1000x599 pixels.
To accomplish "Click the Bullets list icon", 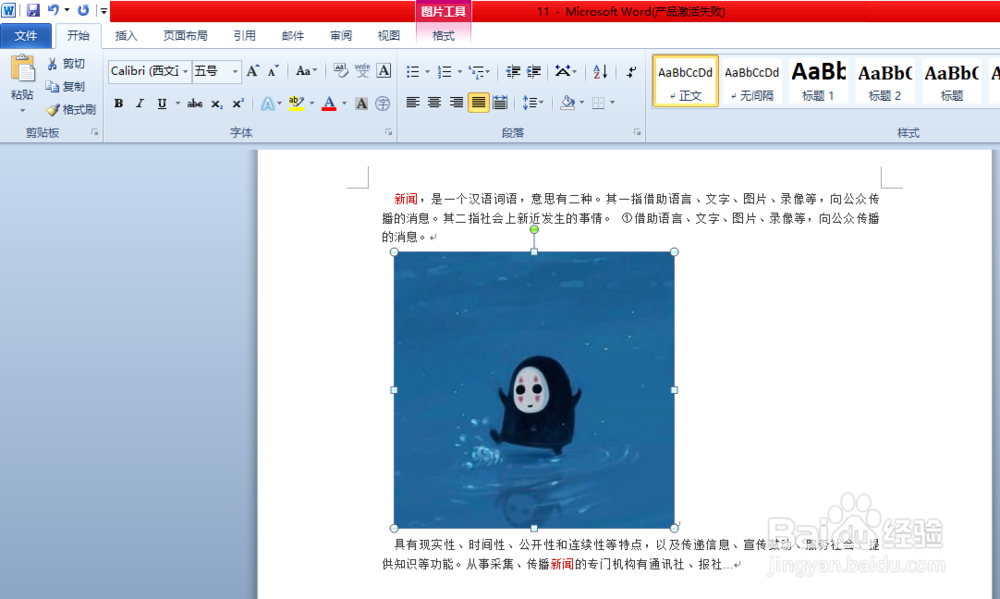I will click(413, 71).
